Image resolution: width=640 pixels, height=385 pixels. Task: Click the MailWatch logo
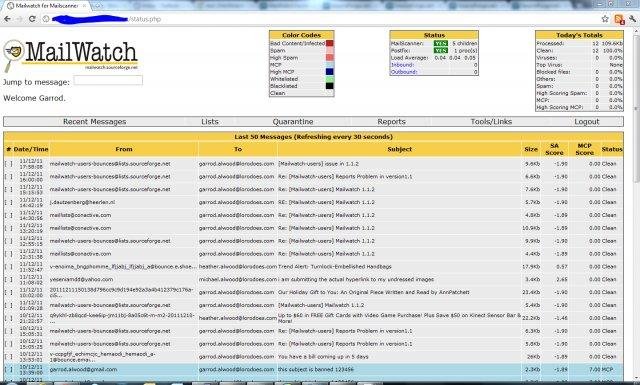point(70,55)
